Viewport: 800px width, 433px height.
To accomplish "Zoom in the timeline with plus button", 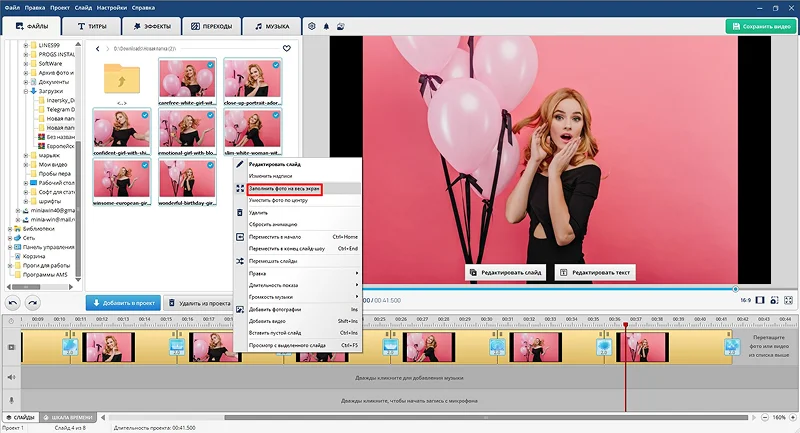I will click(x=793, y=417).
